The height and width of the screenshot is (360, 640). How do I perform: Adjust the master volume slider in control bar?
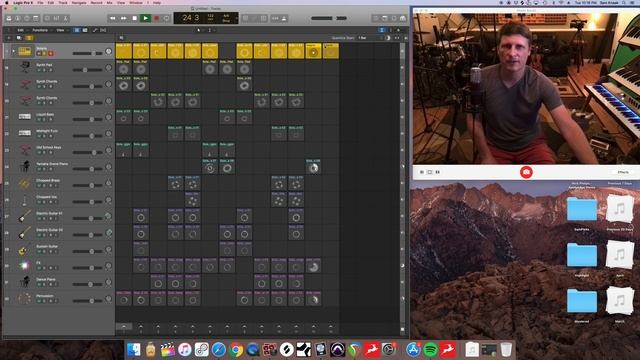click(329, 18)
